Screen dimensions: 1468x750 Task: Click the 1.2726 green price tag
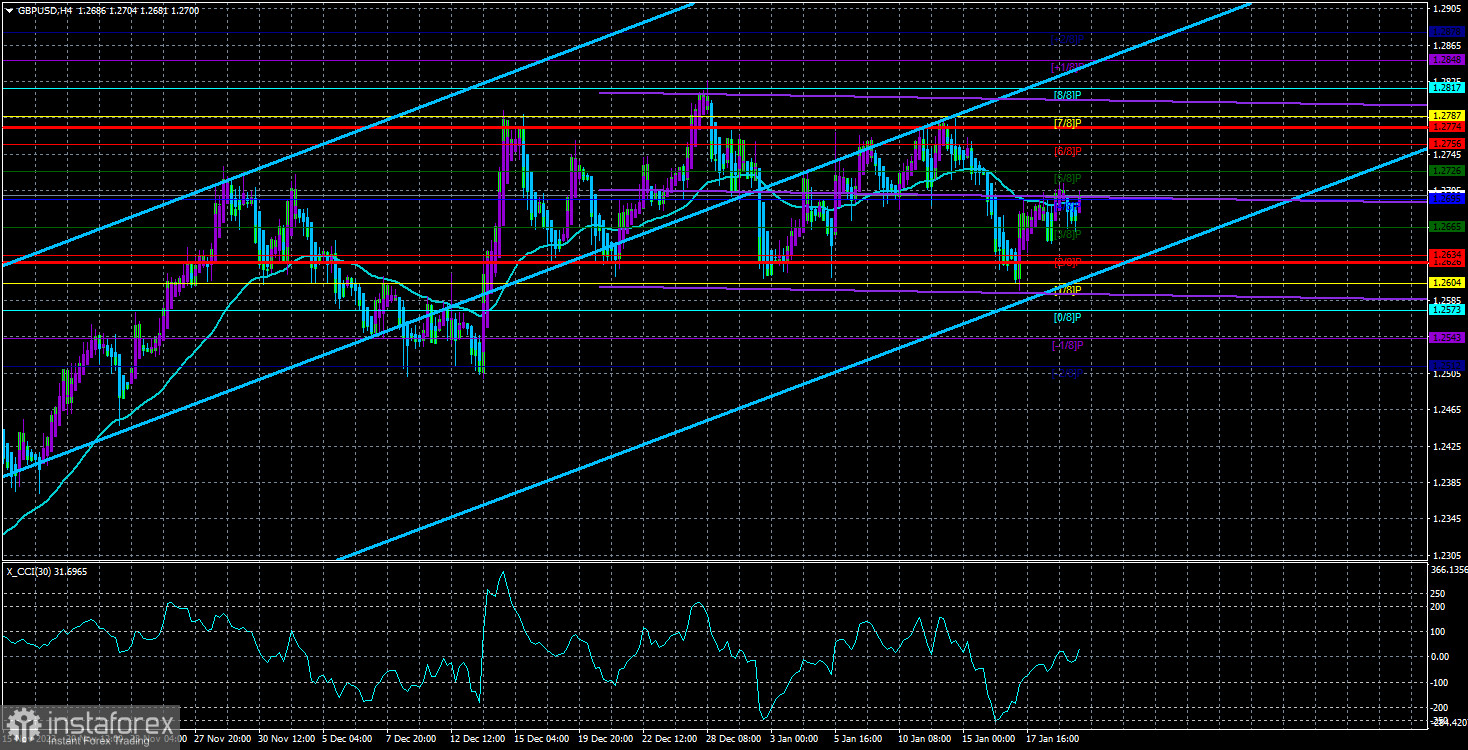[1447, 172]
